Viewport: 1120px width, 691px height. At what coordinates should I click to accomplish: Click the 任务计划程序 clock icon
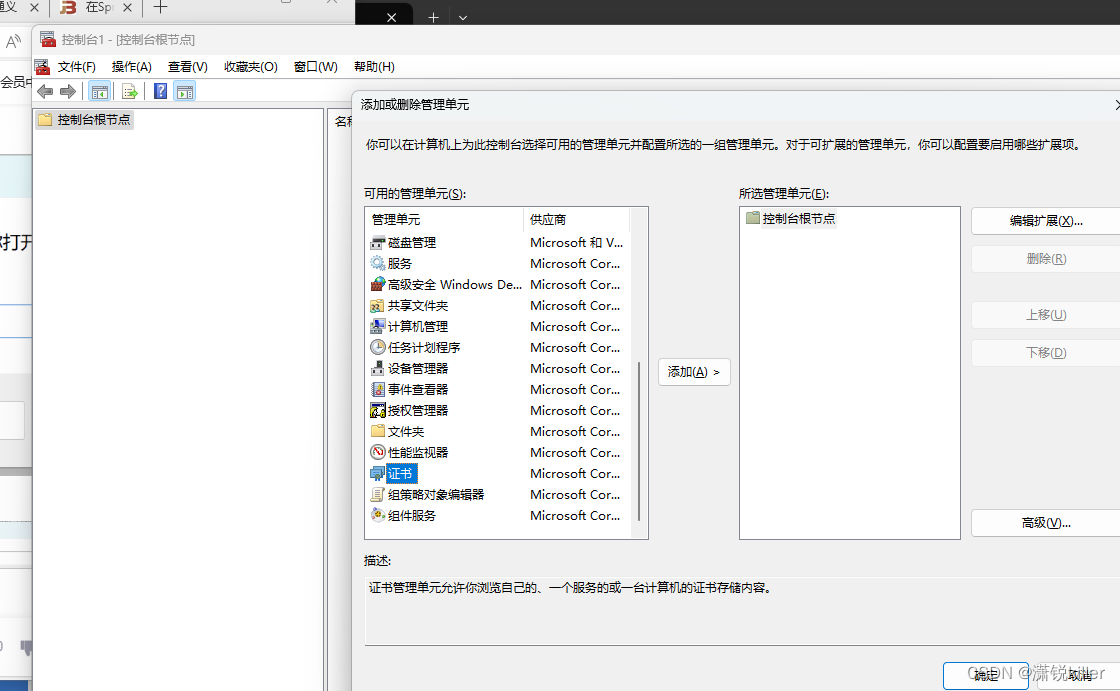pos(377,347)
